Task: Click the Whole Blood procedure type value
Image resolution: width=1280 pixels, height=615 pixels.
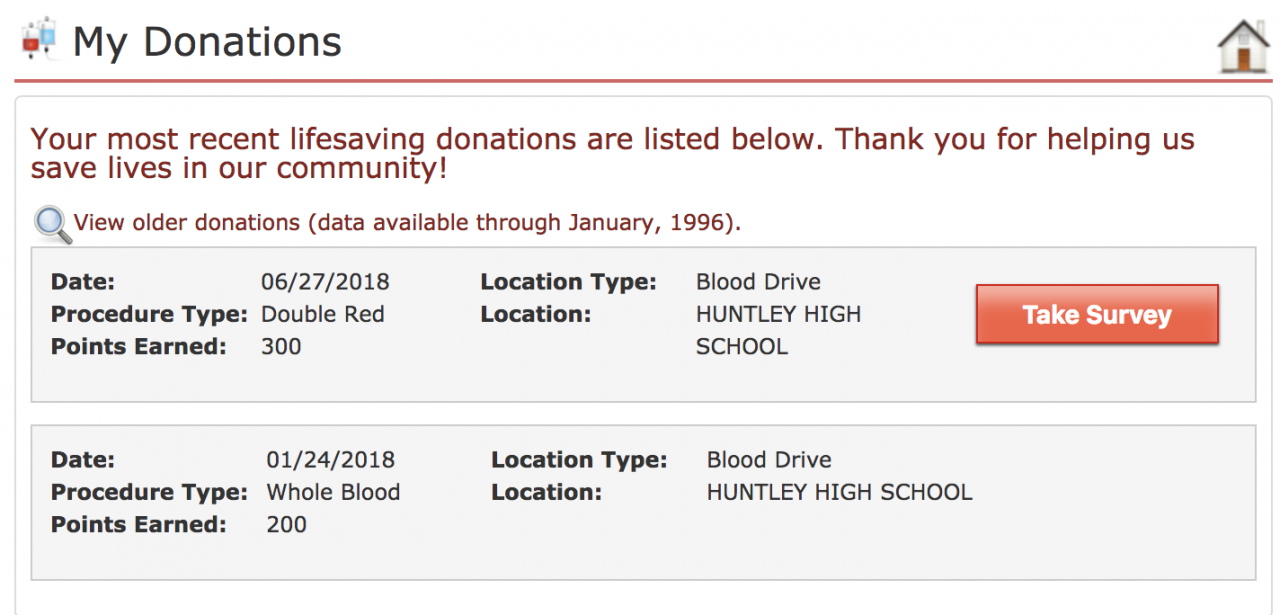Action: 333,492
